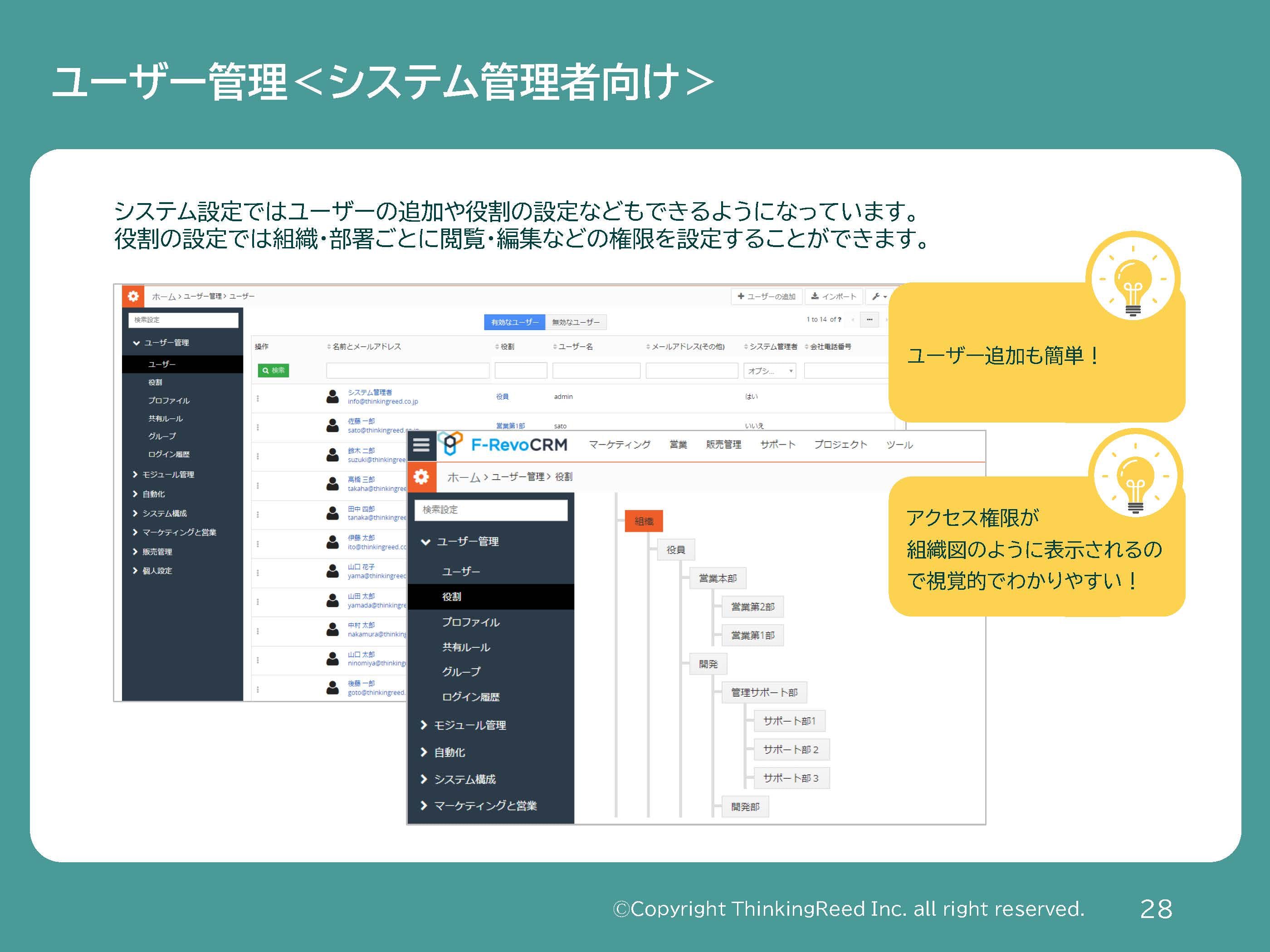Click the 検索設定 field in the front sidebar

click(491, 510)
